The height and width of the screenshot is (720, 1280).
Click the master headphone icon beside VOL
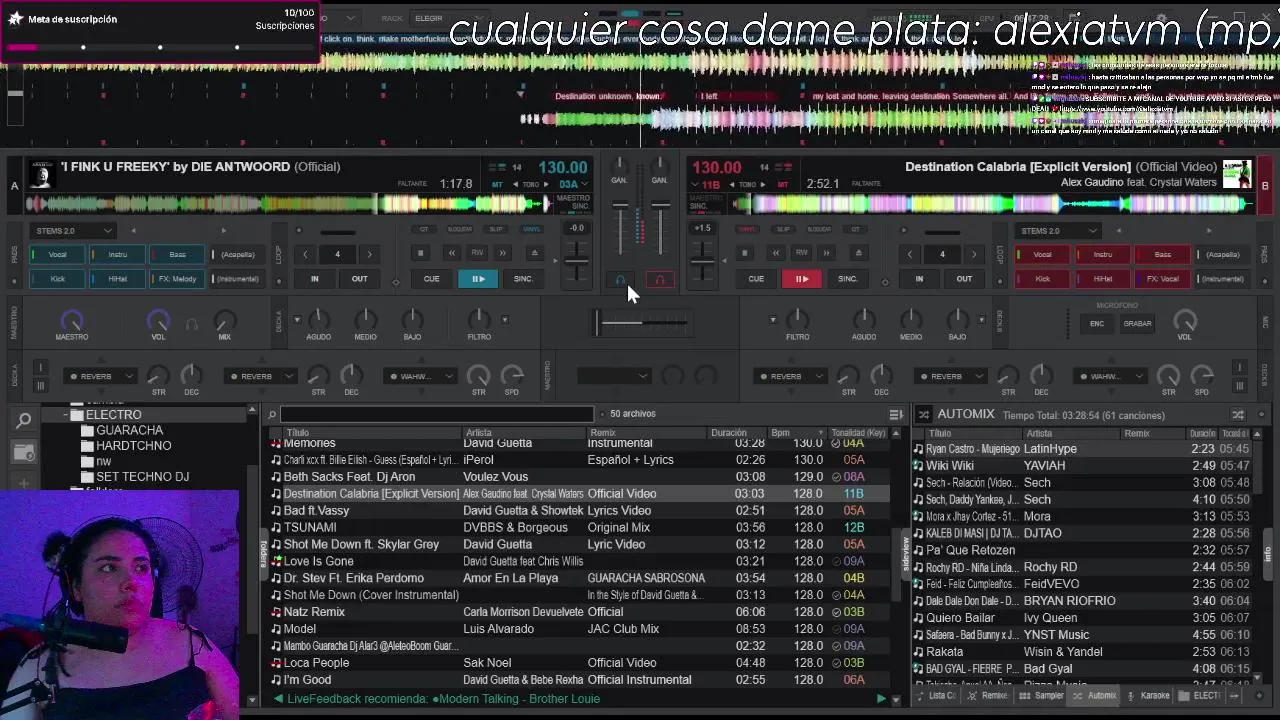[x=192, y=324]
